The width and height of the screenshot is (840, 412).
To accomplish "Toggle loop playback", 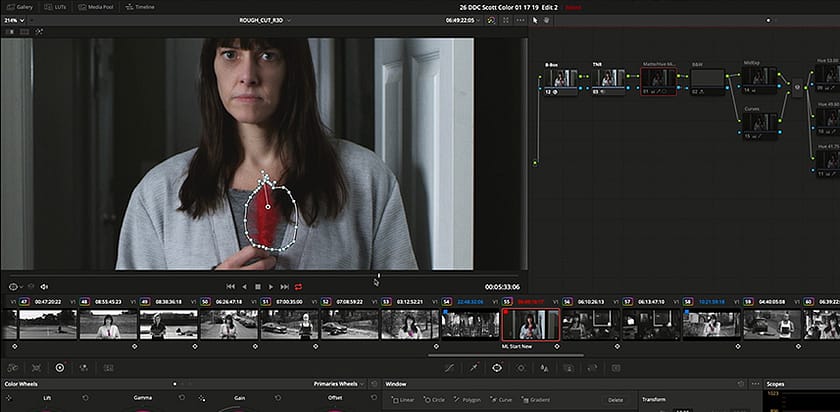I will coord(298,287).
